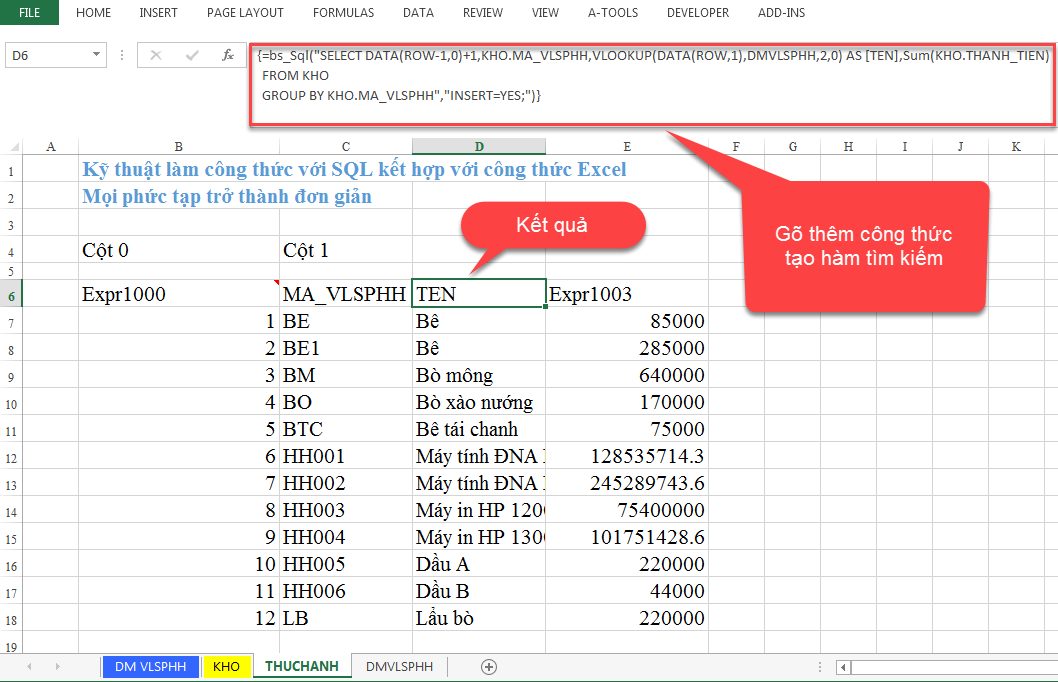Select column E header

[627, 146]
